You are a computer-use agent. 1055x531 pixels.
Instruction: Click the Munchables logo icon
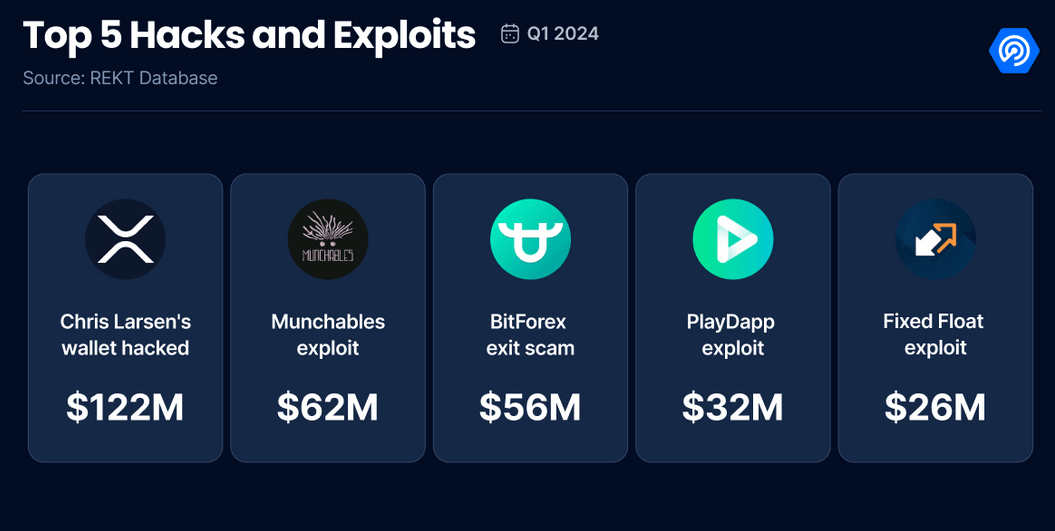(328, 239)
